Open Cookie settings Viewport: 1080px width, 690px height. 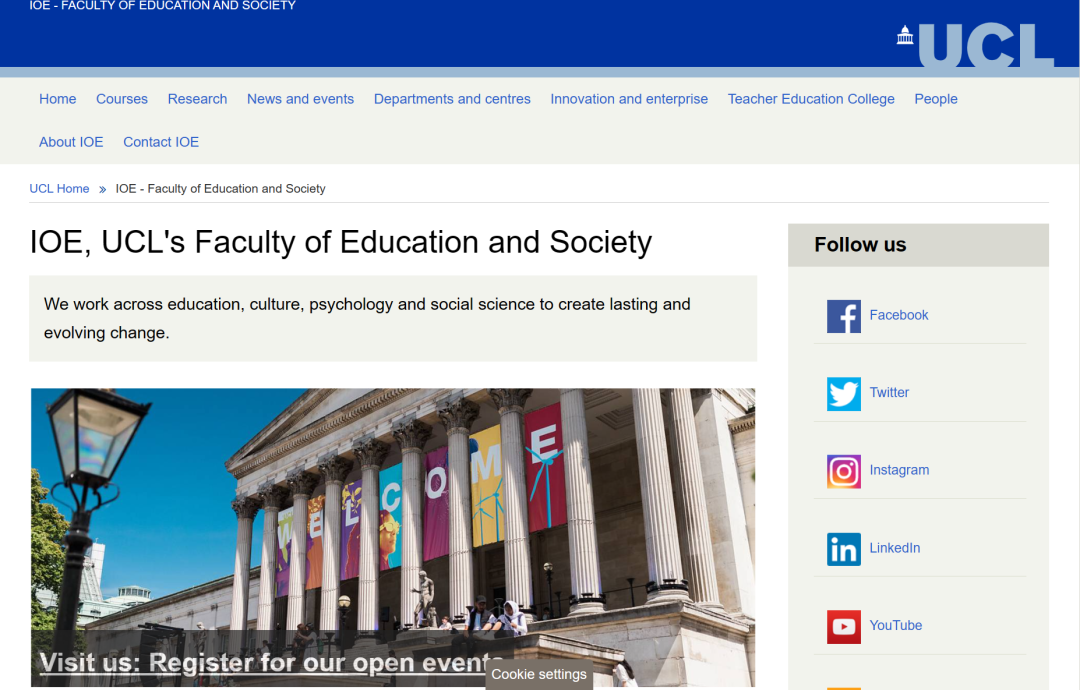click(x=538, y=674)
